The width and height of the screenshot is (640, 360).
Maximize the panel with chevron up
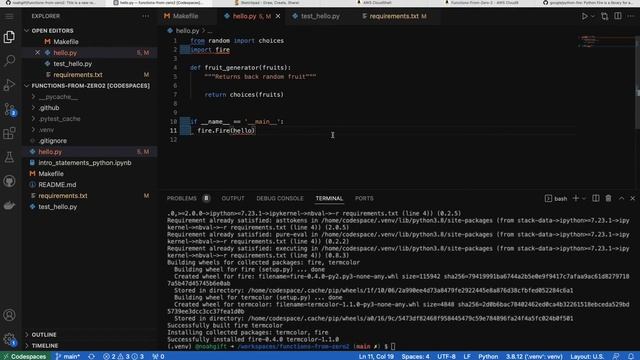(621, 198)
